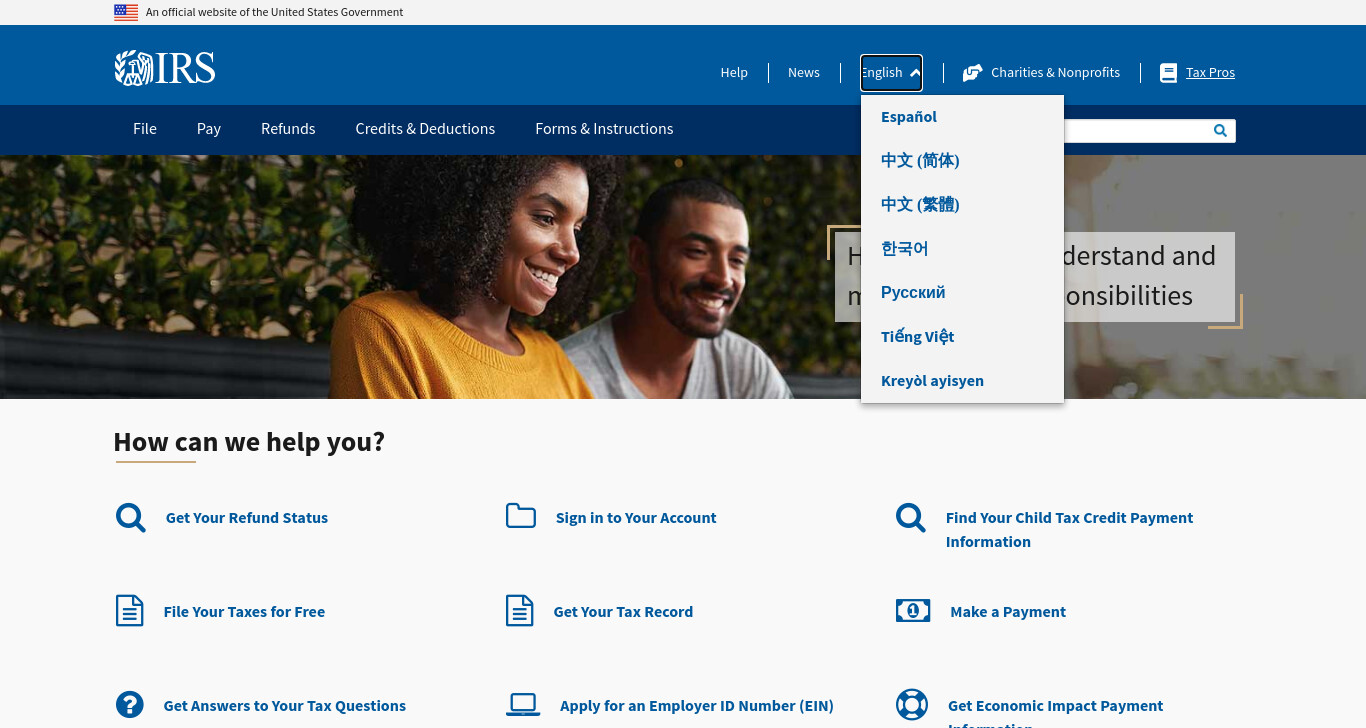Click the IRS logo
Screen dimensions: 1366x728
point(165,68)
